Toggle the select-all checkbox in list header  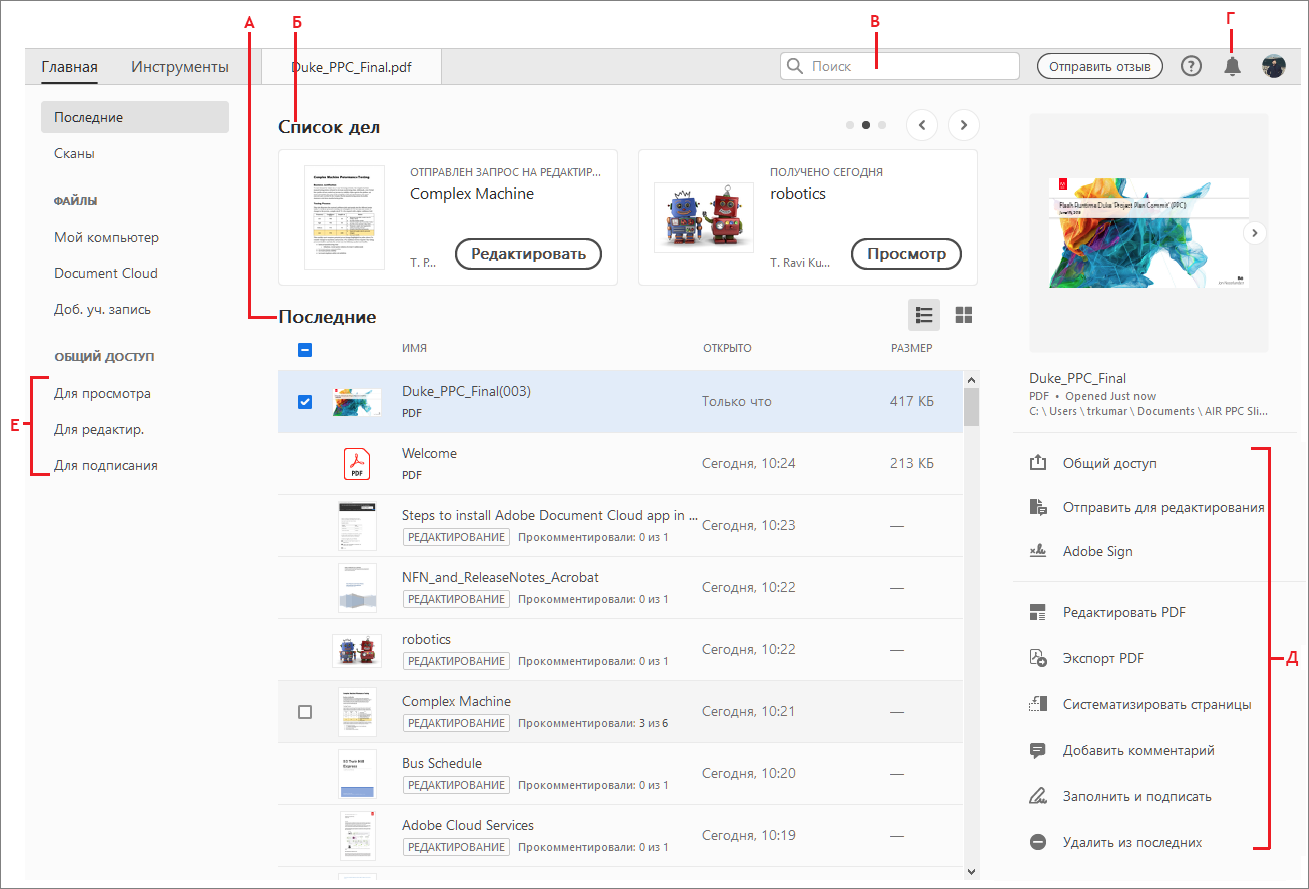[305, 350]
